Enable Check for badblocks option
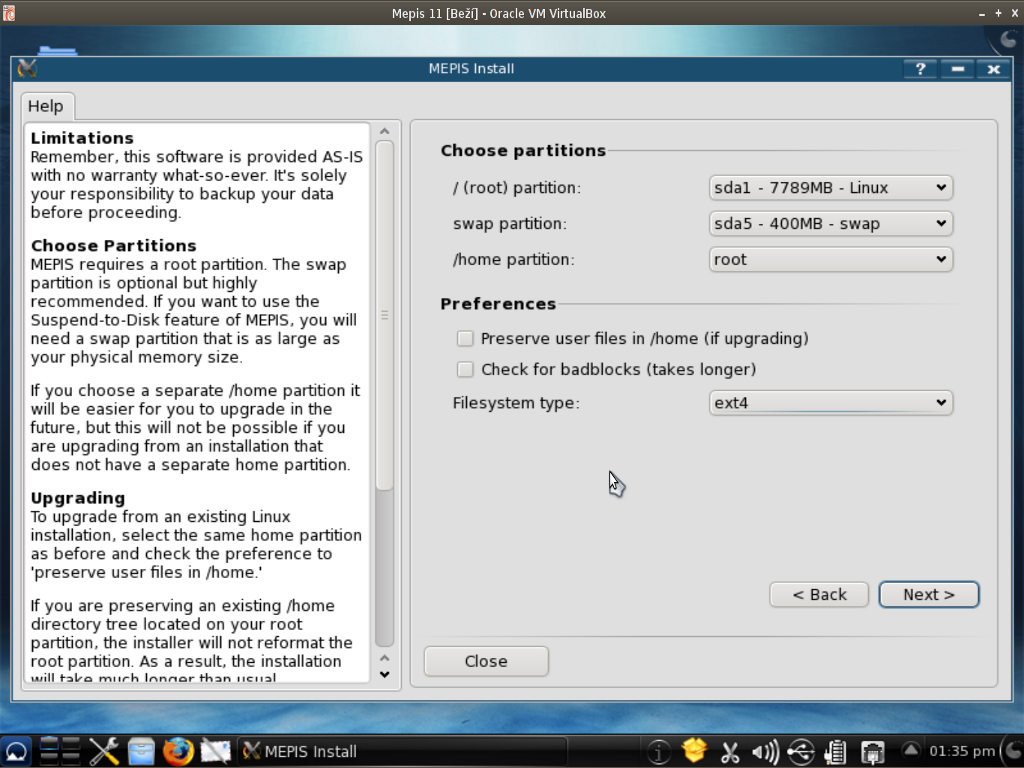Image resolution: width=1024 pixels, height=768 pixels. click(x=465, y=370)
